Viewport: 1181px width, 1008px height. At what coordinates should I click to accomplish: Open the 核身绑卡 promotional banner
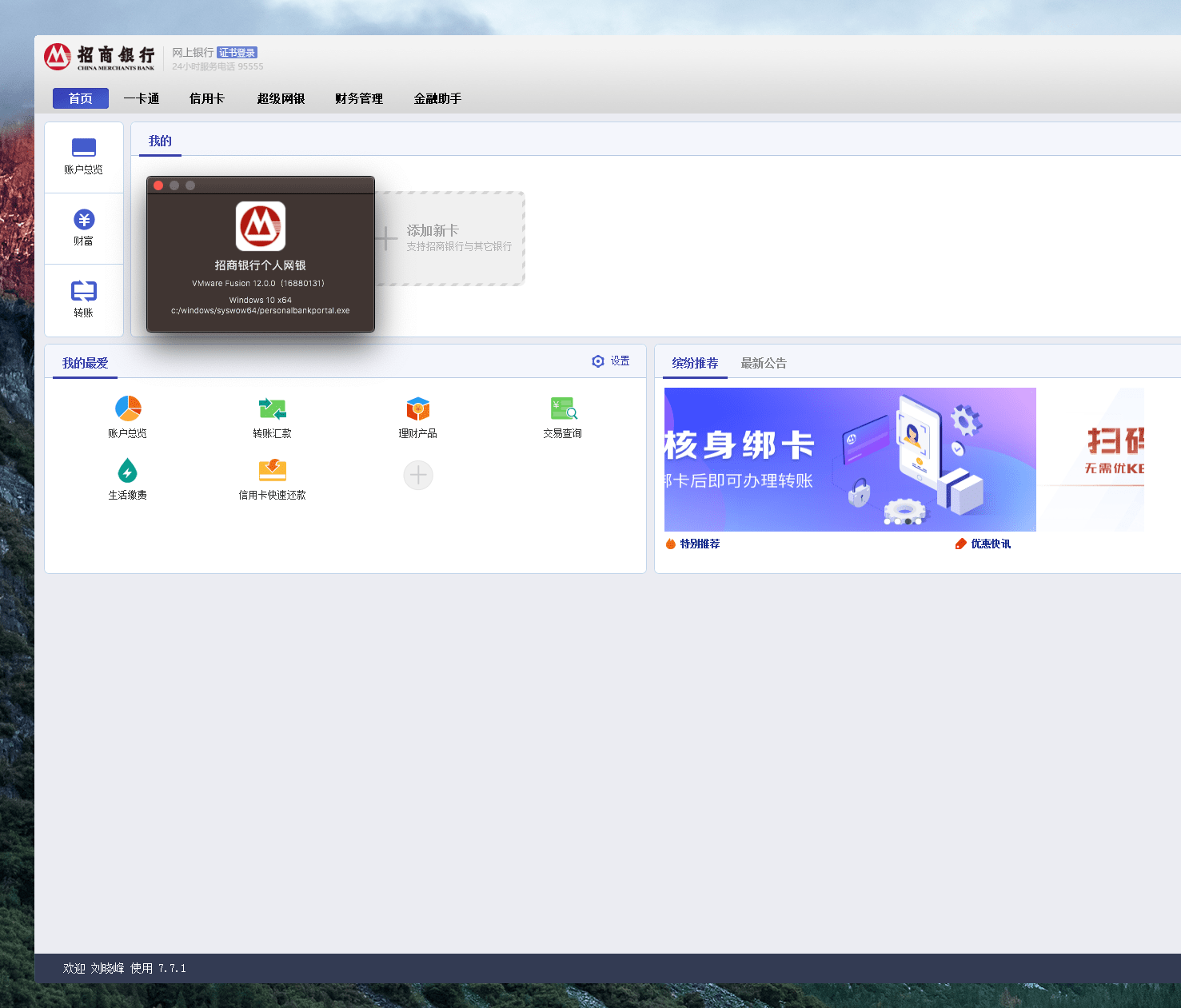(850, 460)
